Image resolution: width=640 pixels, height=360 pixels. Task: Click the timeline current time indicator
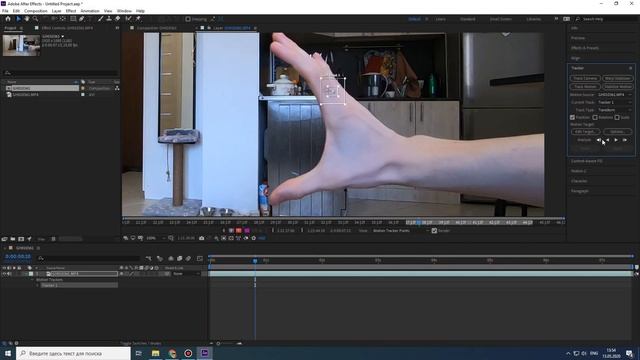click(255, 260)
